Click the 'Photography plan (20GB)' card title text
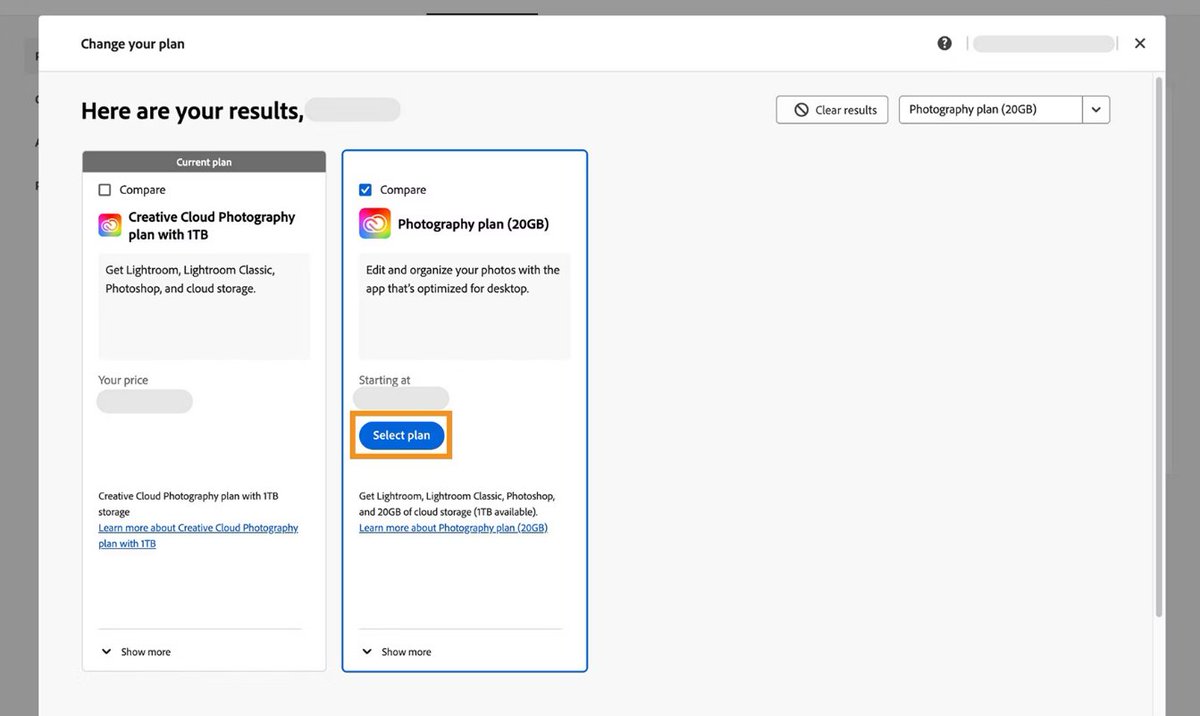 point(473,224)
